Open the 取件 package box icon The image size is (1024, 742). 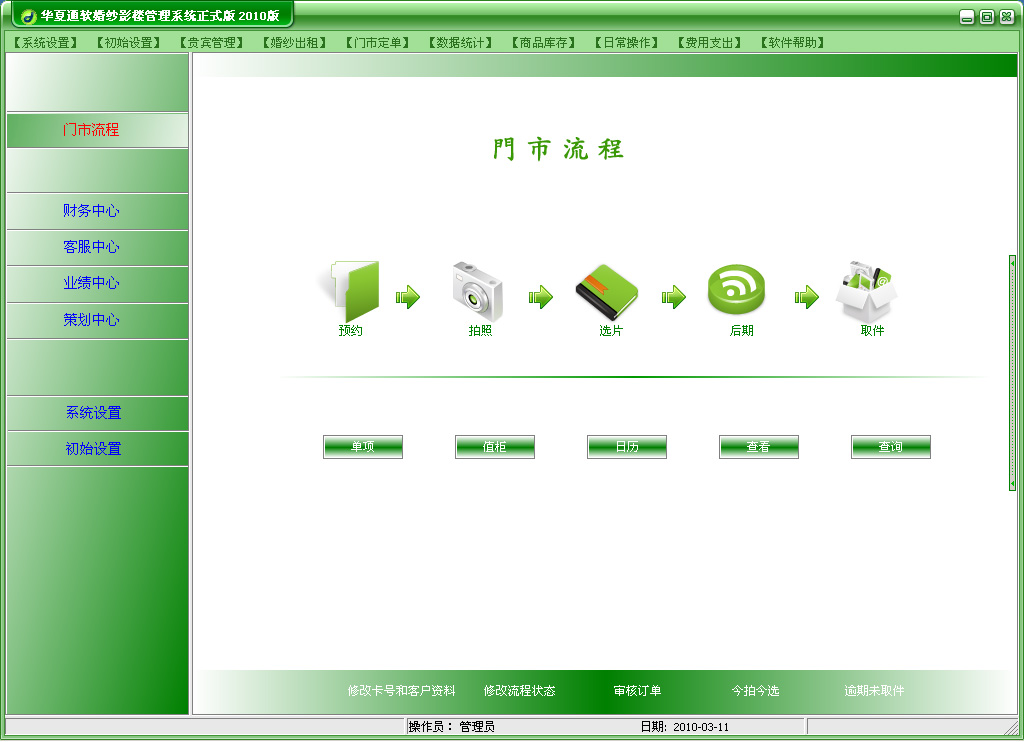[867, 291]
